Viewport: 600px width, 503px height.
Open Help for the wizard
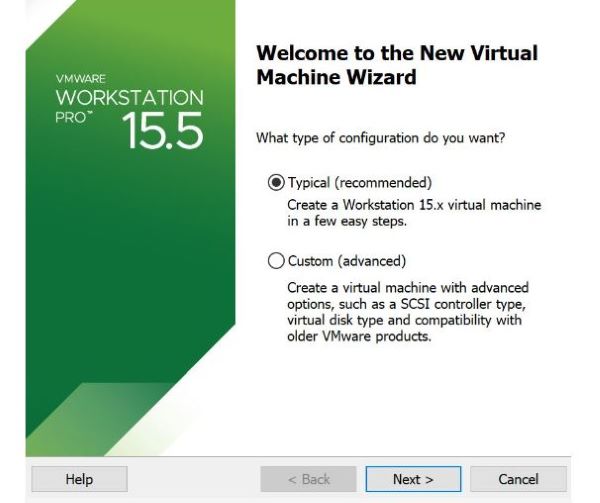coord(80,479)
